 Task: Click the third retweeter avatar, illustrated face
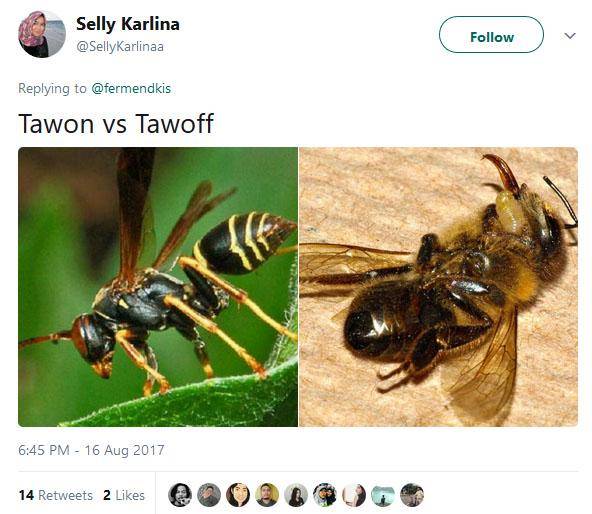238,495
